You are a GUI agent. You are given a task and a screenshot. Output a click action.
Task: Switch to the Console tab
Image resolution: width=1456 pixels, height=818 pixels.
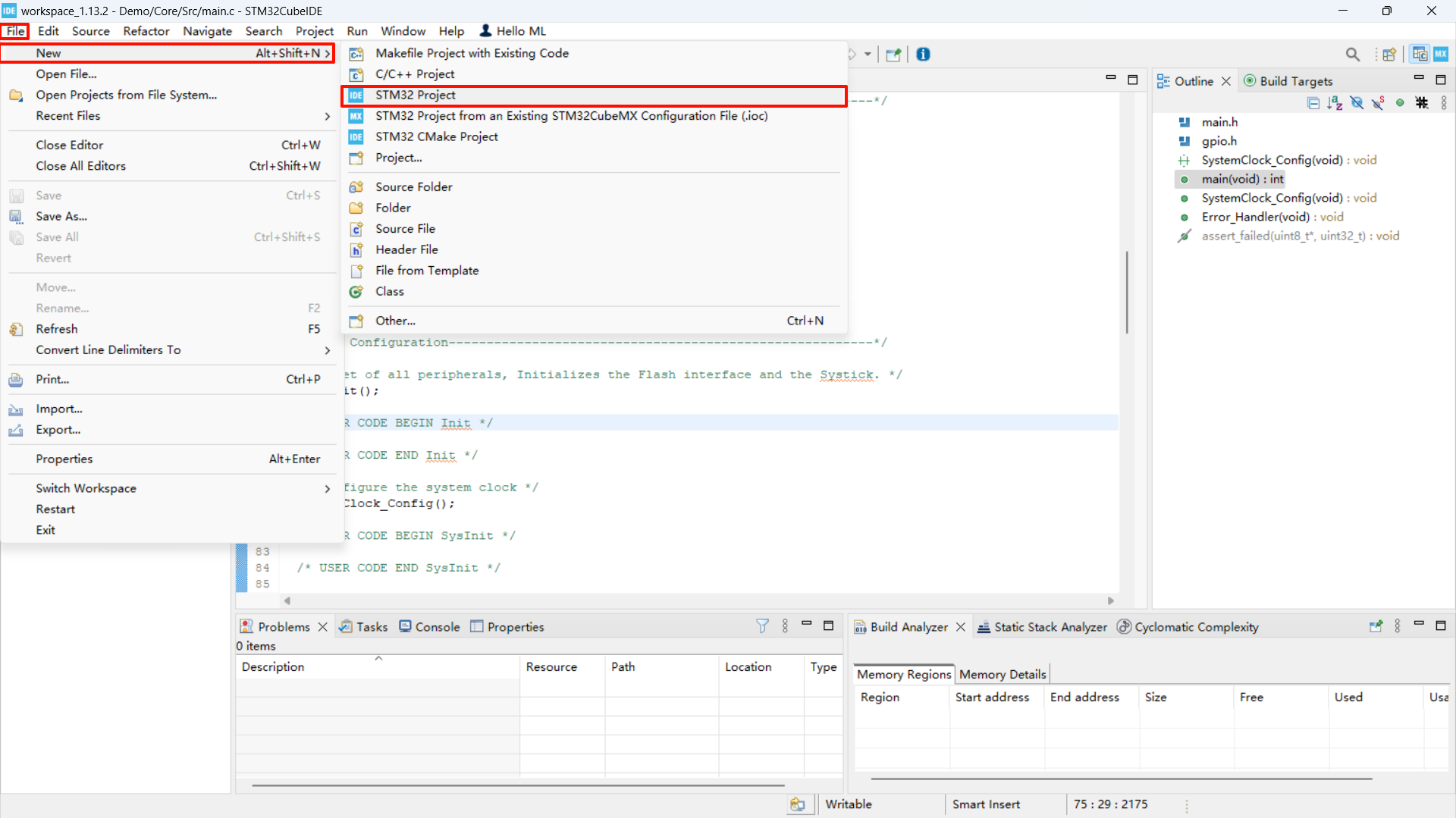[x=429, y=627]
